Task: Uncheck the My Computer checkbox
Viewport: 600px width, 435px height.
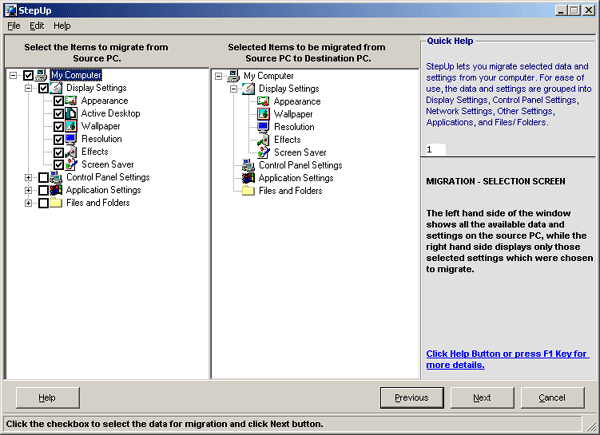Action: (x=28, y=75)
